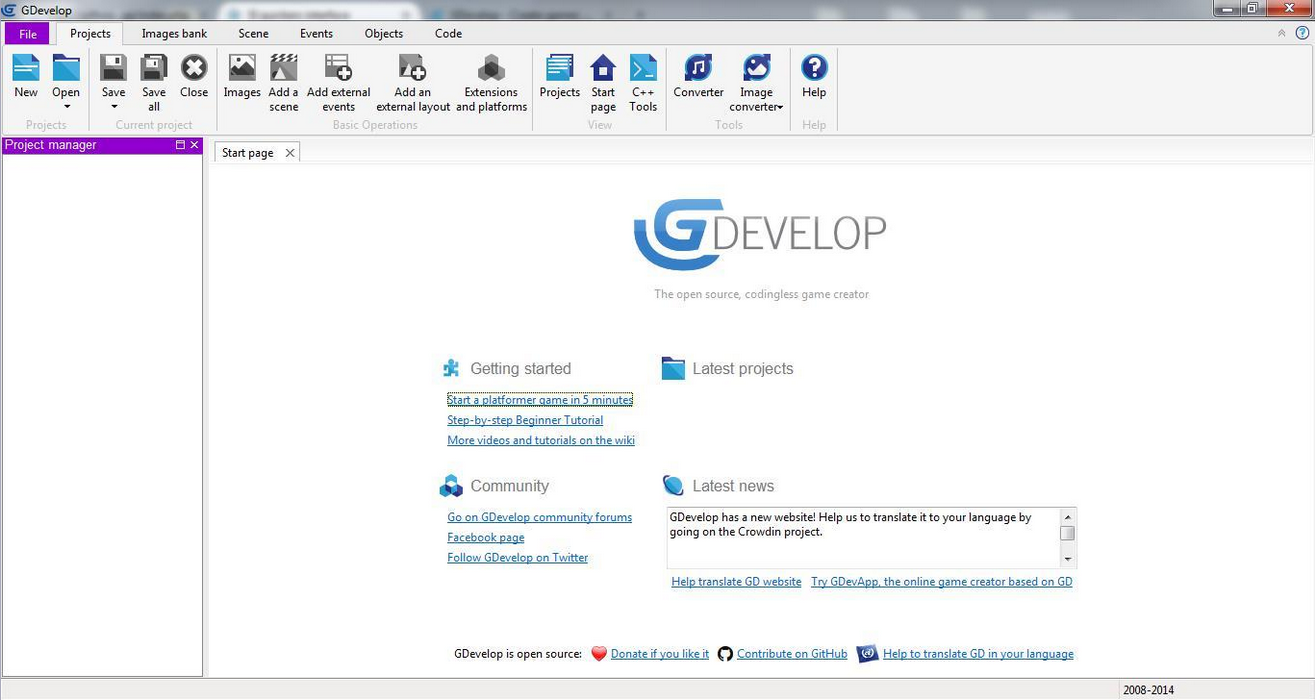Click the Follow GDevelop on Twitter link
The image size is (1315, 700).
pyautogui.click(x=518, y=557)
